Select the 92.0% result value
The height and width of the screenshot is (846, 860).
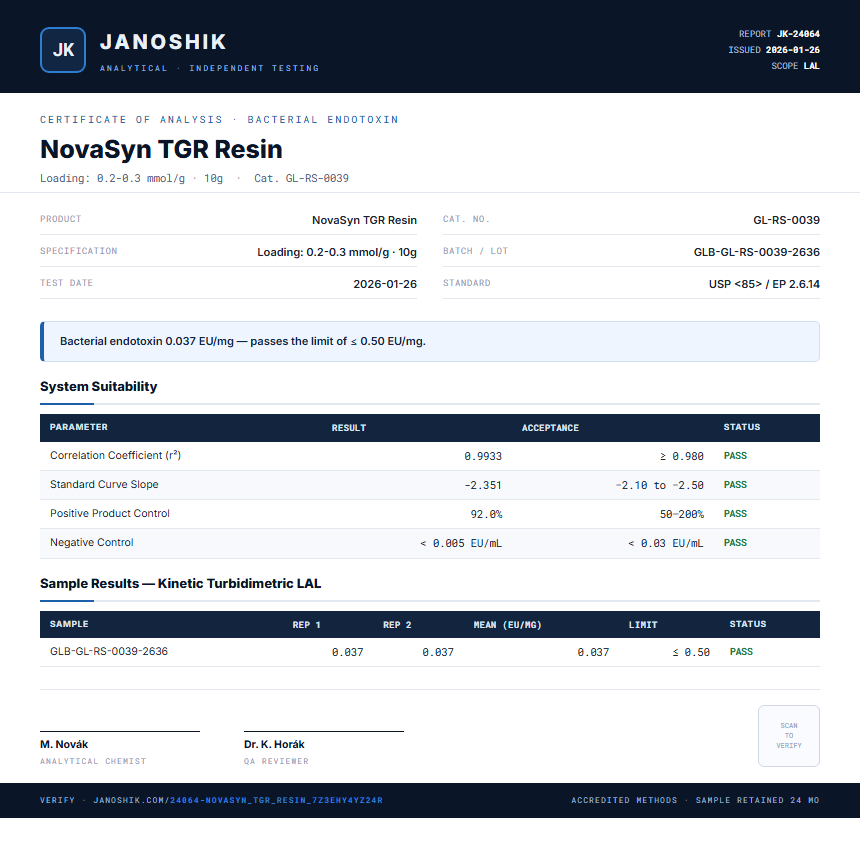[x=486, y=515]
